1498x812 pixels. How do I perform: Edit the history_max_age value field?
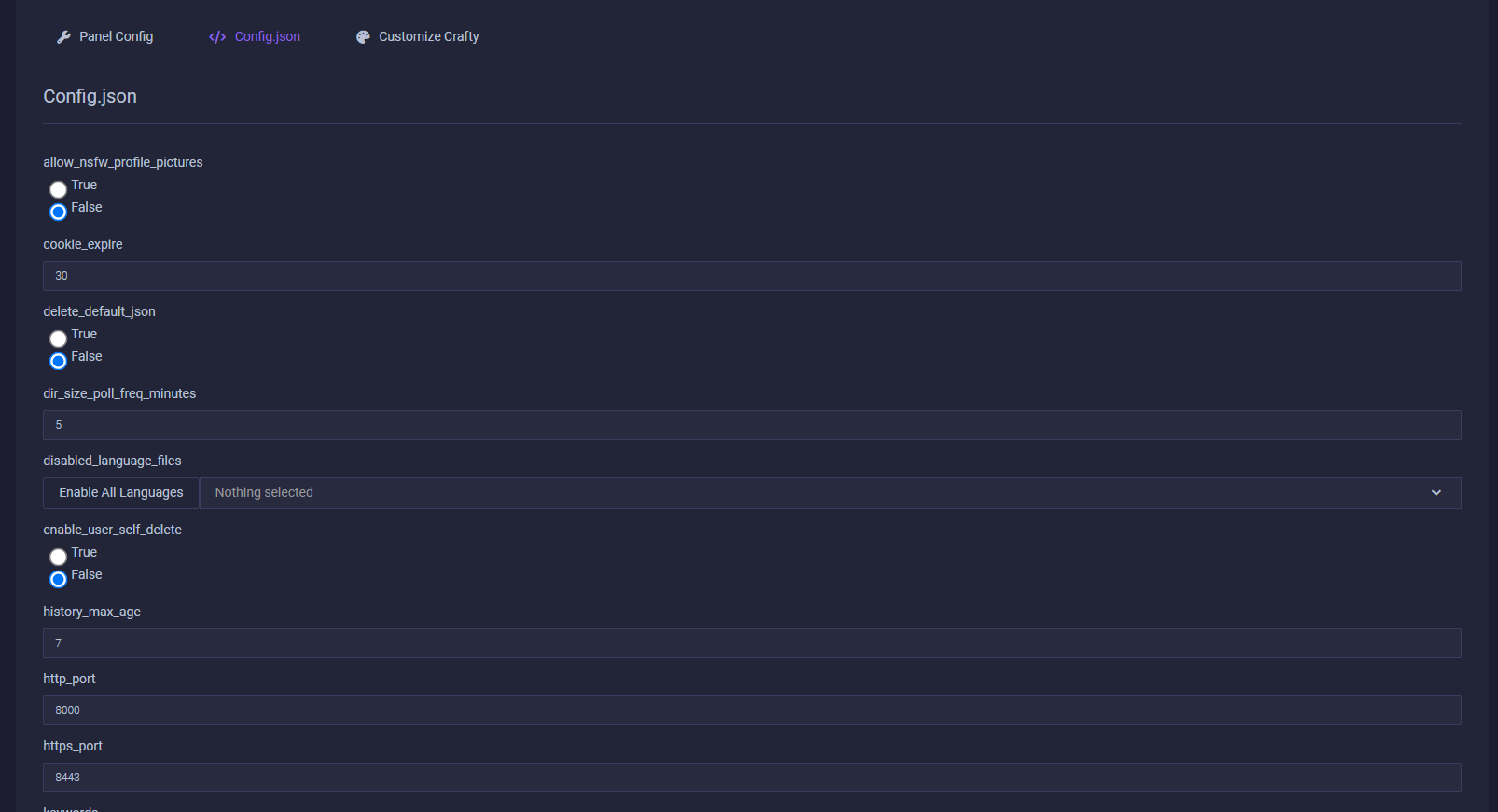[x=752, y=643]
